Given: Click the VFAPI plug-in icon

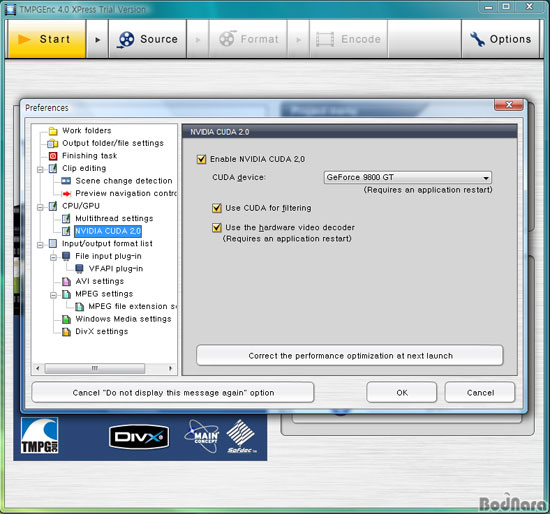Looking at the screenshot, I should point(79,269).
